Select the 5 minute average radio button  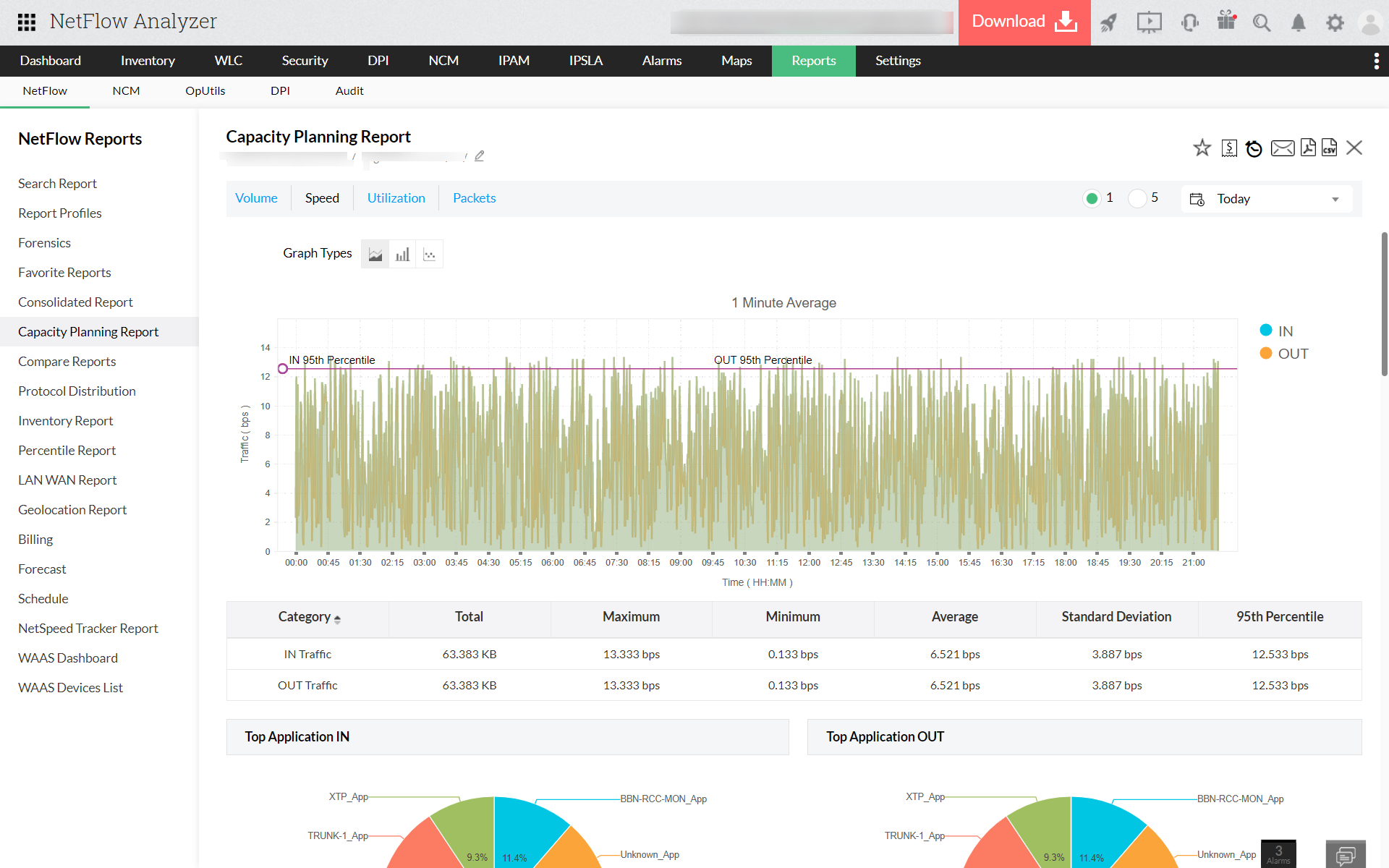tap(1137, 197)
